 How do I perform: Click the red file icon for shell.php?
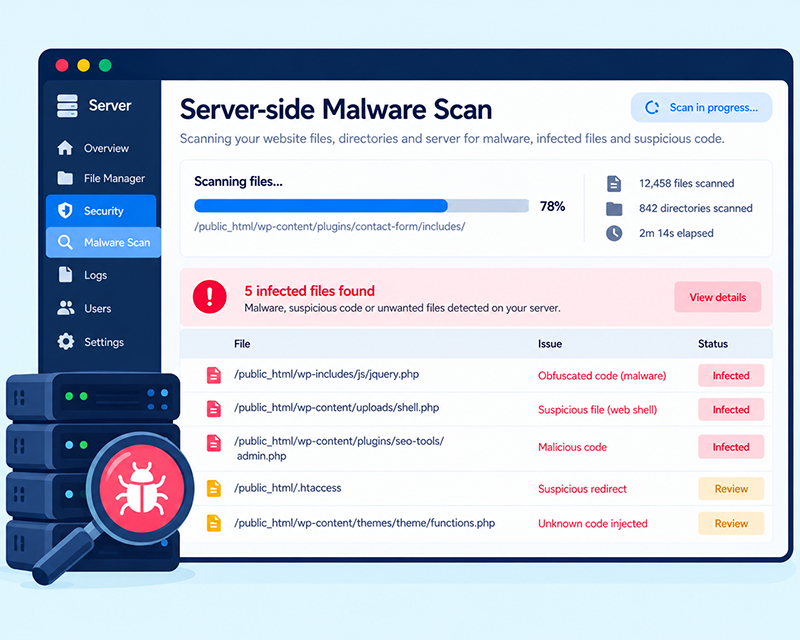pyautogui.click(x=214, y=409)
